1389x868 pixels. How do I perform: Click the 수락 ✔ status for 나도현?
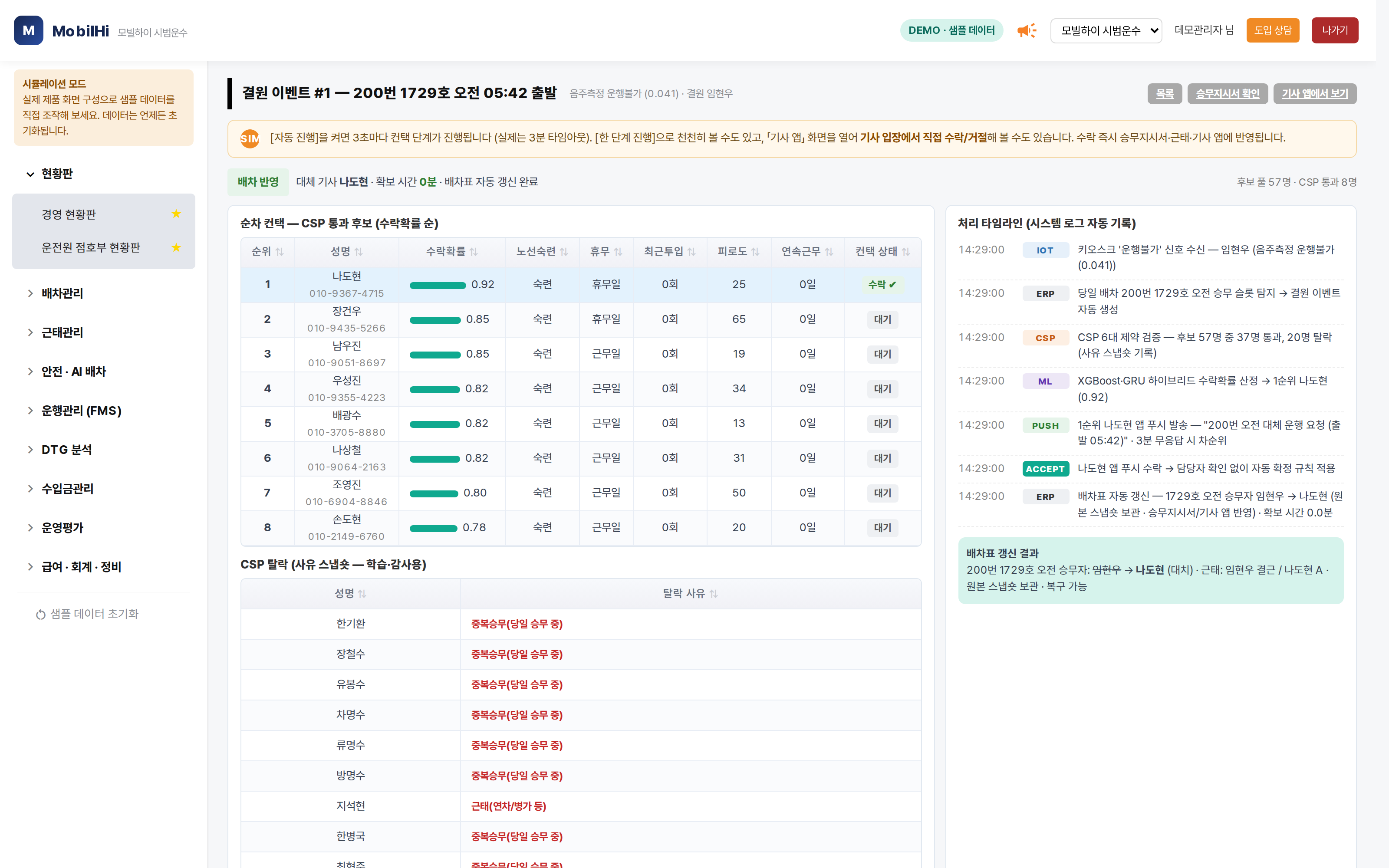point(882,285)
